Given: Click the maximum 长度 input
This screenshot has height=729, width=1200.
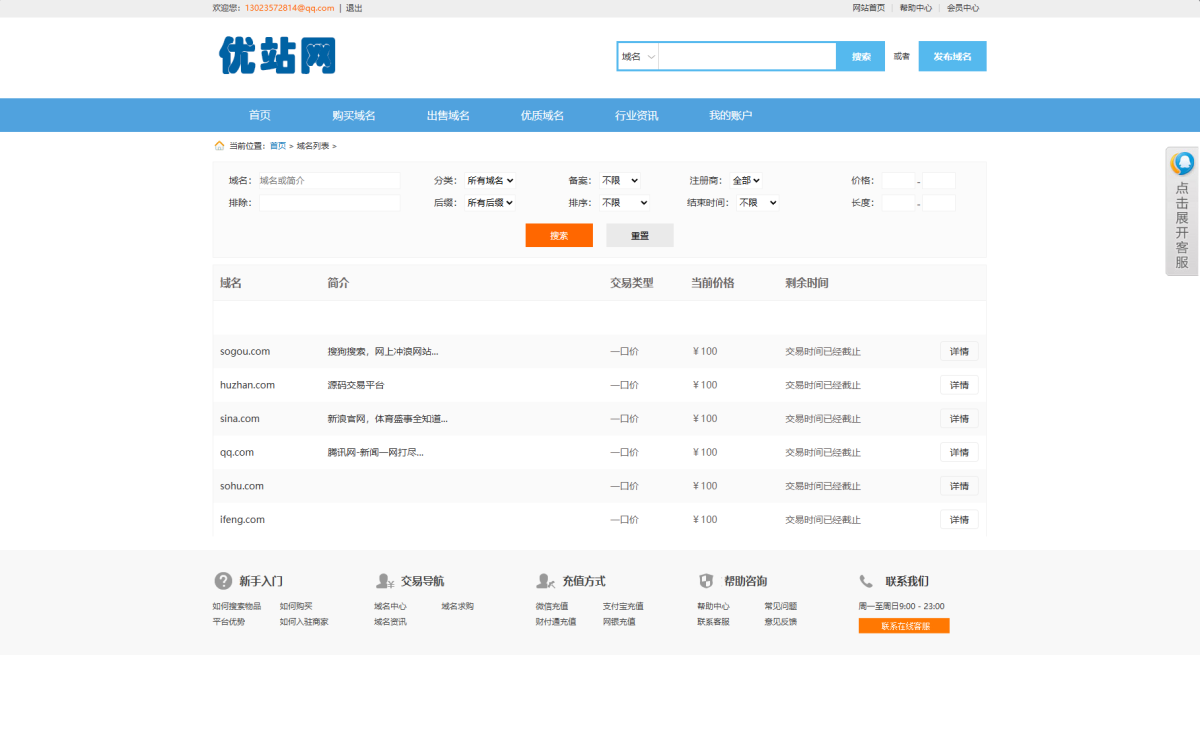Looking at the screenshot, I should point(939,202).
